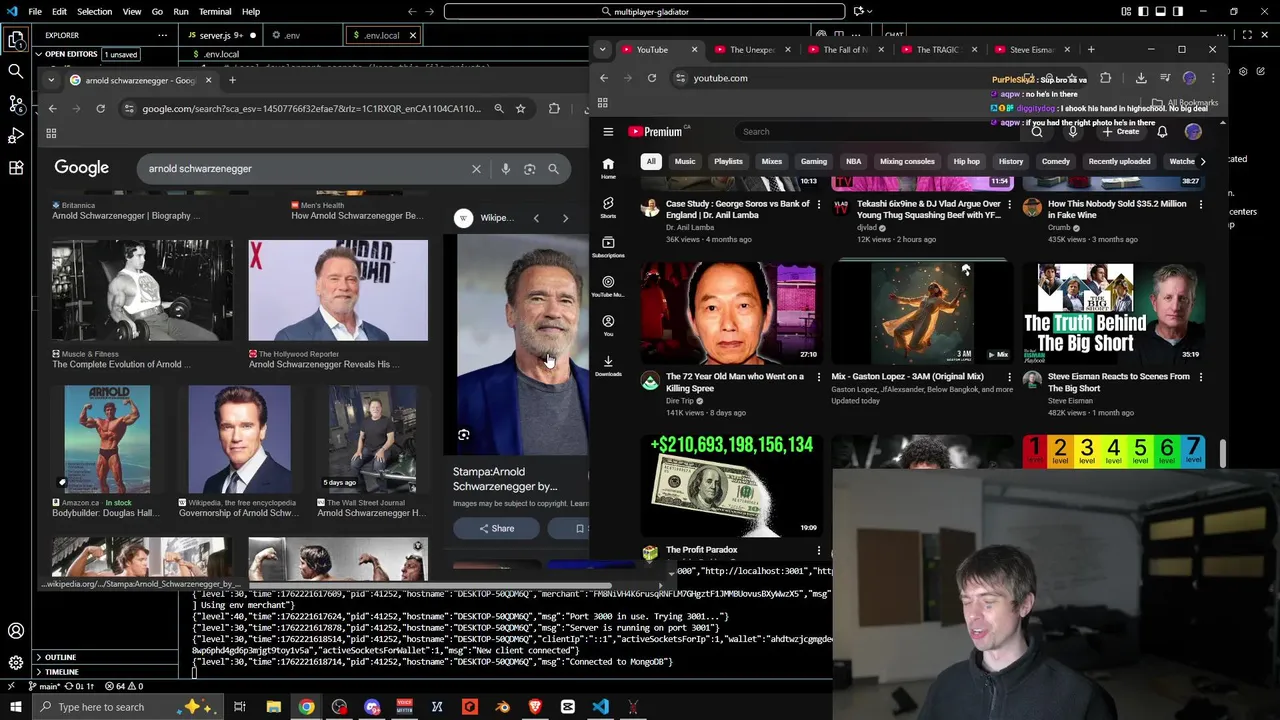Viewport: 1280px width, 720px height.
Task: Click YouTube Create button
Action: (1120, 132)
